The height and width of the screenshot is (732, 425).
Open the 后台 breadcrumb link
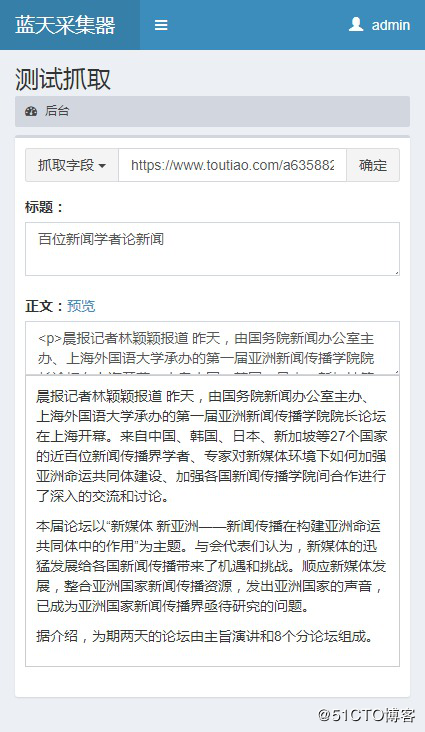click(57, 111)
